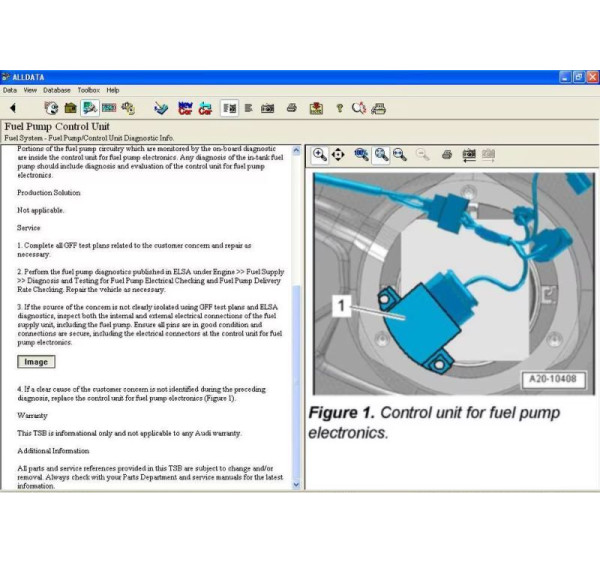Click the back arrow in the main toolbar
Screen dimensions: 600x564
(x=12, y=108)
